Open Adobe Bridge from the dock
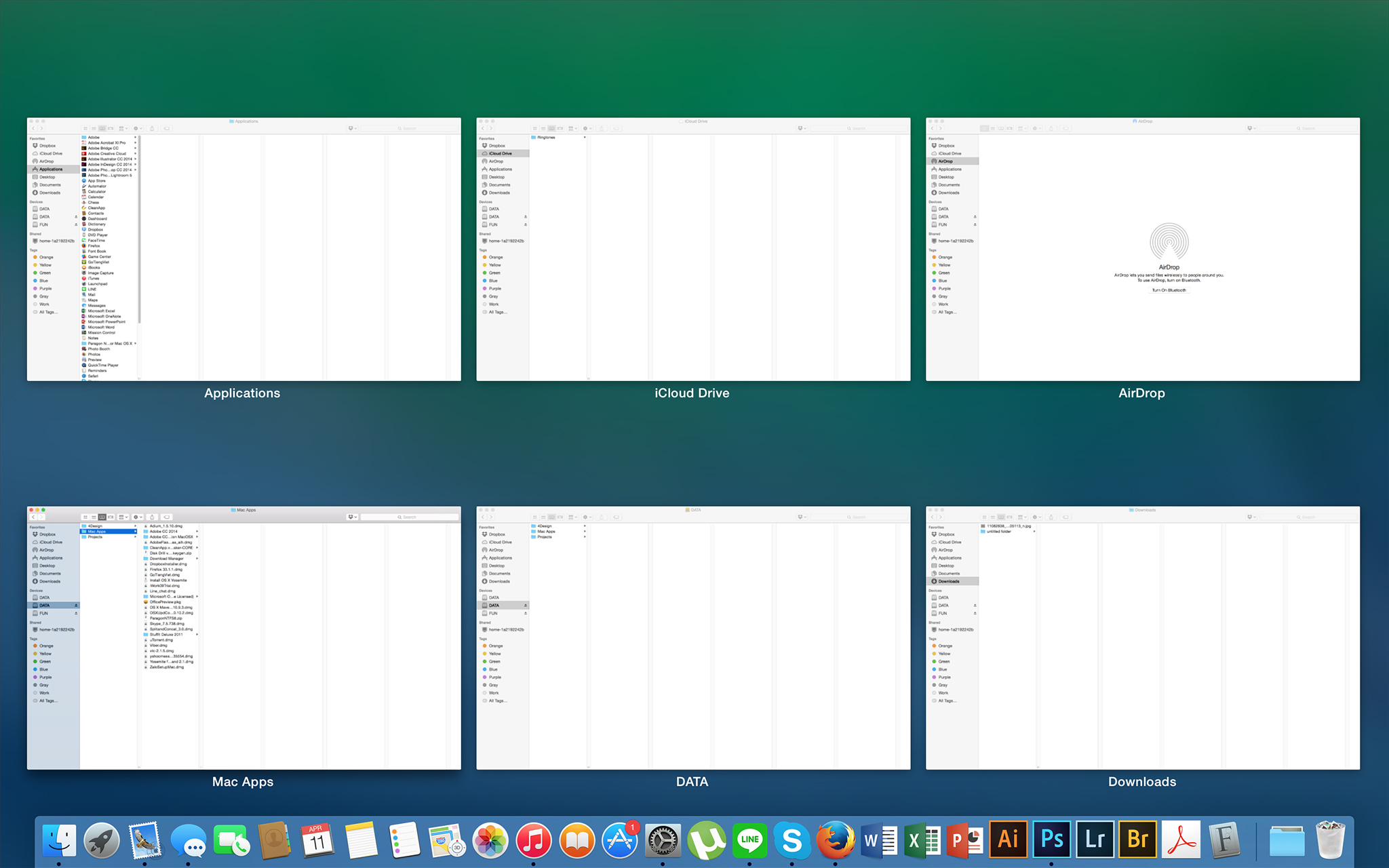1389x868 pixels. tap(1138, 840)
